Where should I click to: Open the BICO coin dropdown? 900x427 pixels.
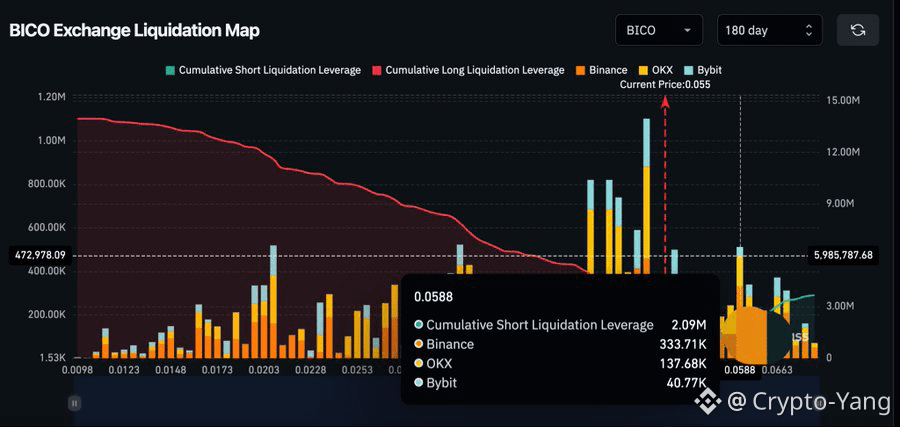coord(659,30)
